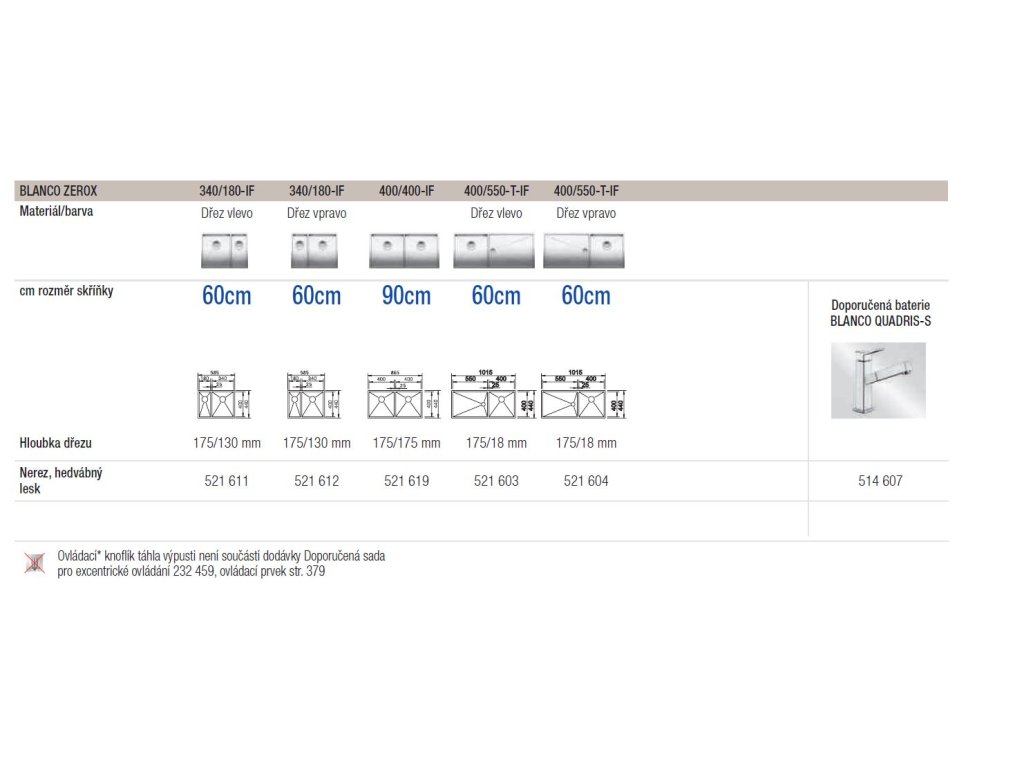1024x768 pixels.
Task: Click the 175/175 mm depth value
Action: pos(406,443)
